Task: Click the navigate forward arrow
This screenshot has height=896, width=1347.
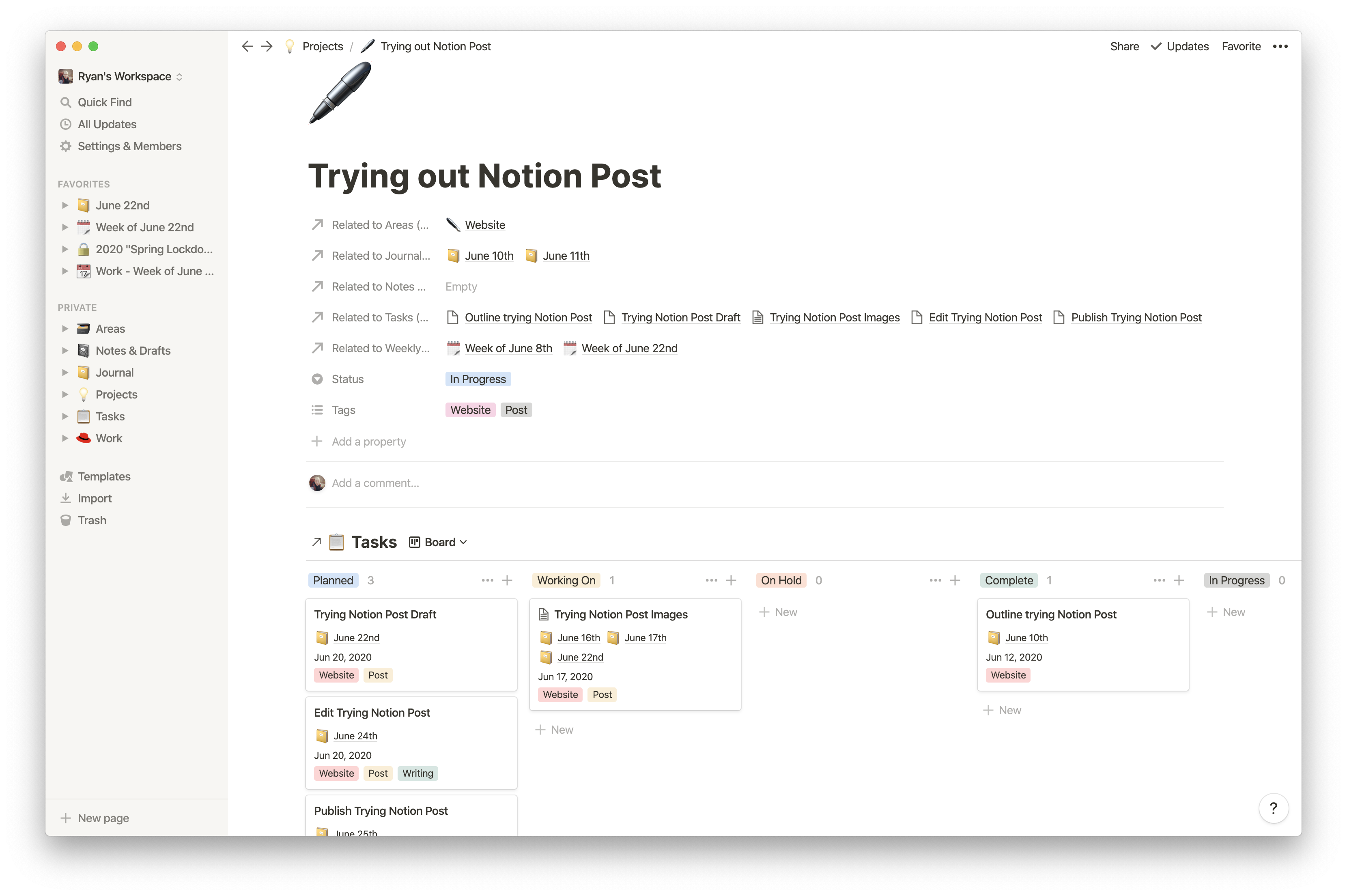Action: tap(267, 46)
